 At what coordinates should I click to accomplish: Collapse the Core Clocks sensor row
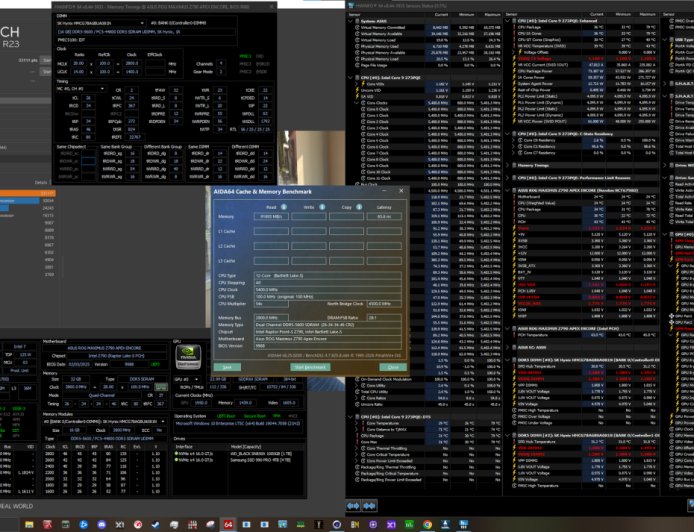pyautogui.click(x=357, y=103)
